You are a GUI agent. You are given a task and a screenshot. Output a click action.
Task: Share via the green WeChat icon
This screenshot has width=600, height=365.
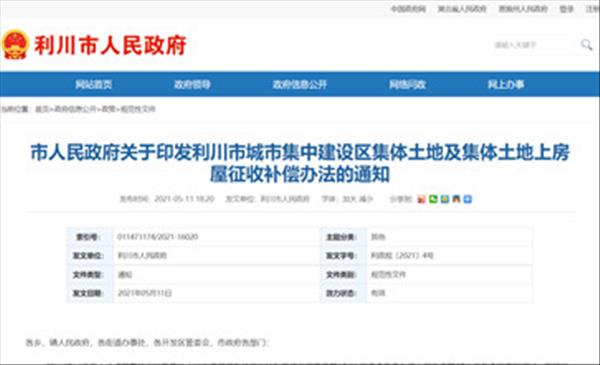coord(433,199)
